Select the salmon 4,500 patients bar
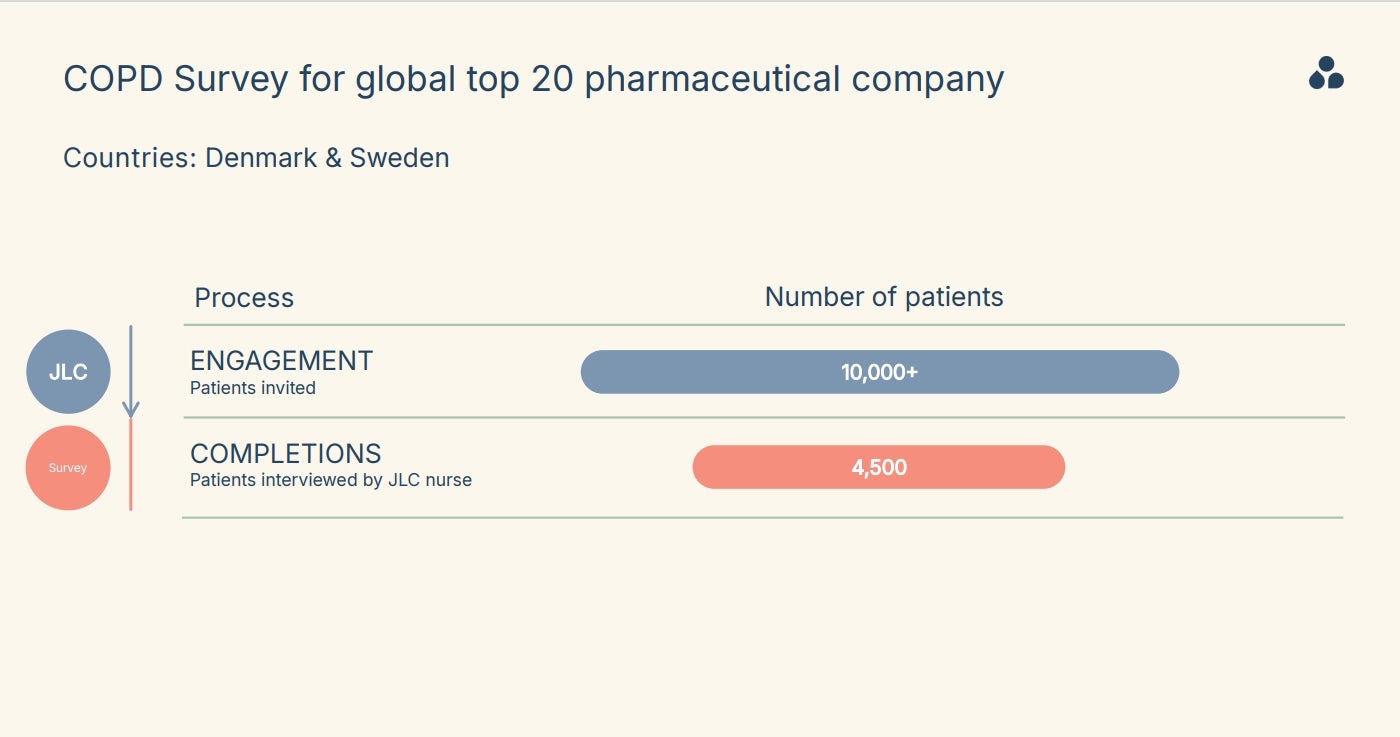The image size is (1400, 737). click(x=878, y=467)
